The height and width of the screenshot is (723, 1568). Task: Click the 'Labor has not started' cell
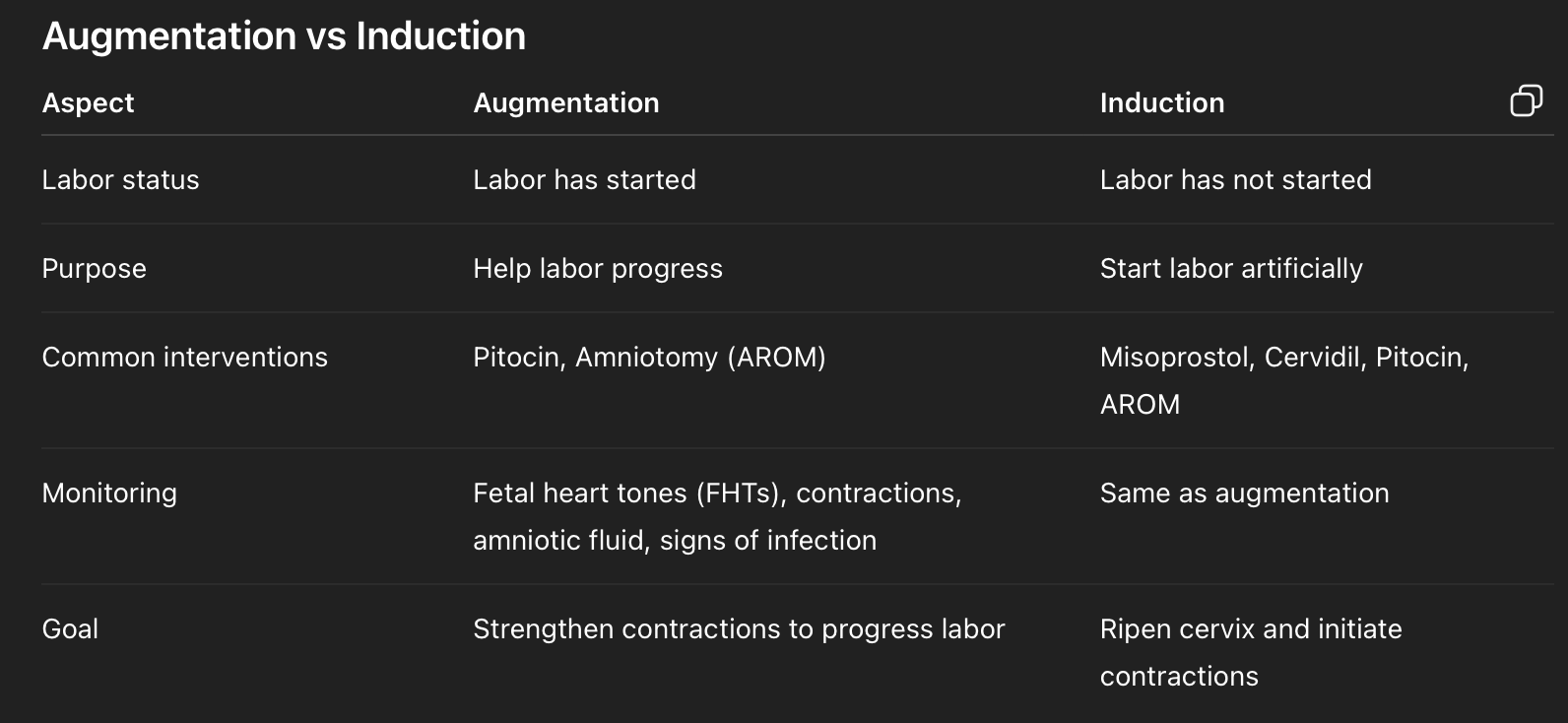[1235, 179]
